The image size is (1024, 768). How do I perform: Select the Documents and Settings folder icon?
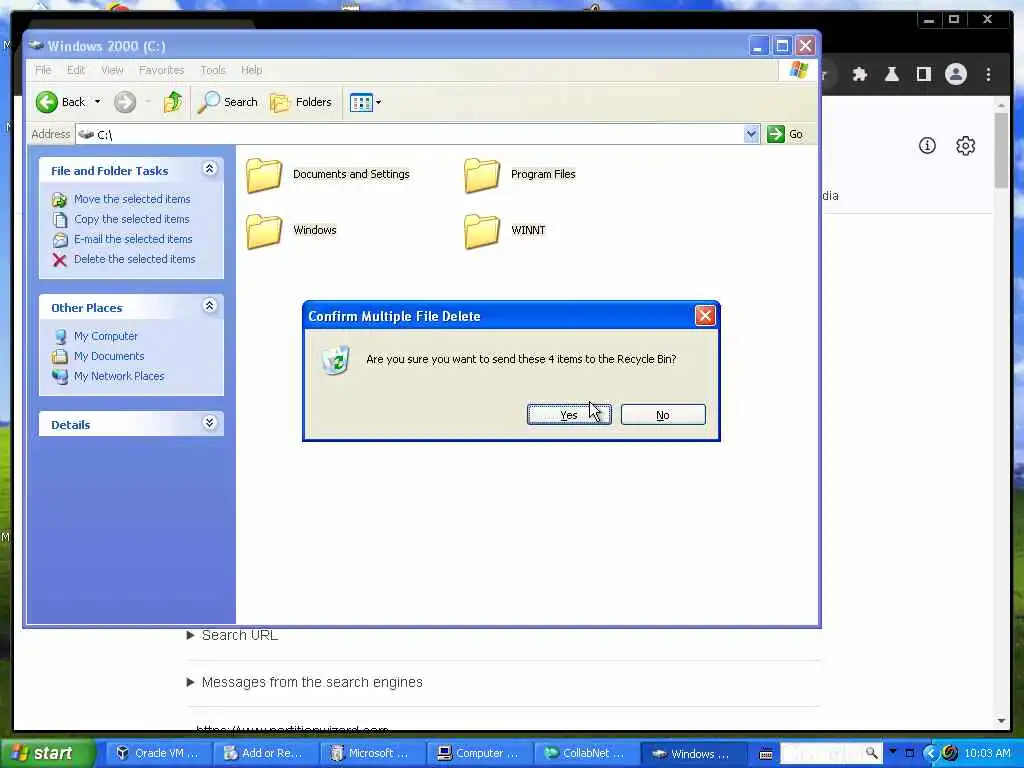coord(264,175)
